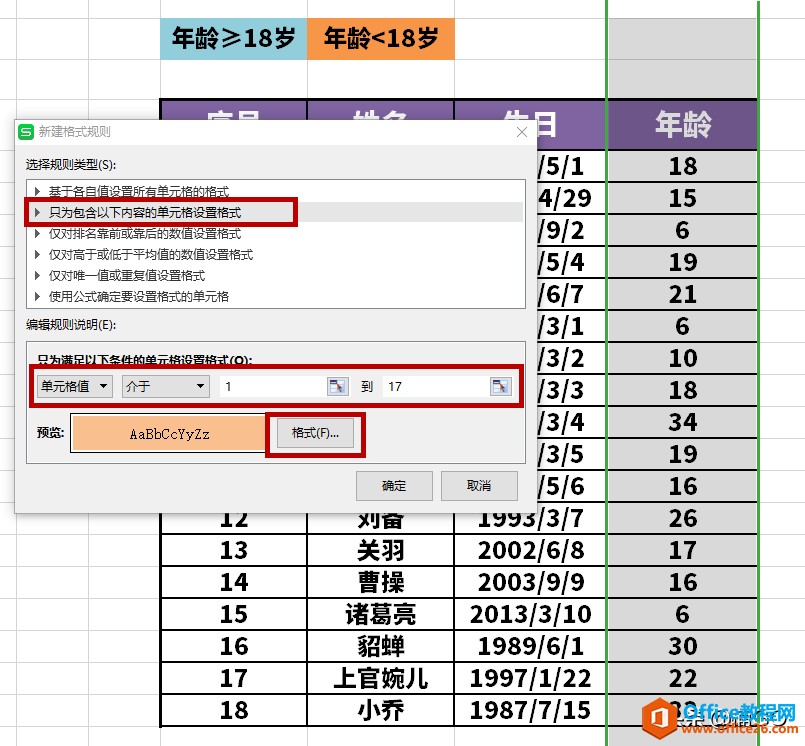This screenshot has height=746, width=805.
Task: Click the upper bound input field containing 17
Action: pyautogui.click(x=436, y=386)
